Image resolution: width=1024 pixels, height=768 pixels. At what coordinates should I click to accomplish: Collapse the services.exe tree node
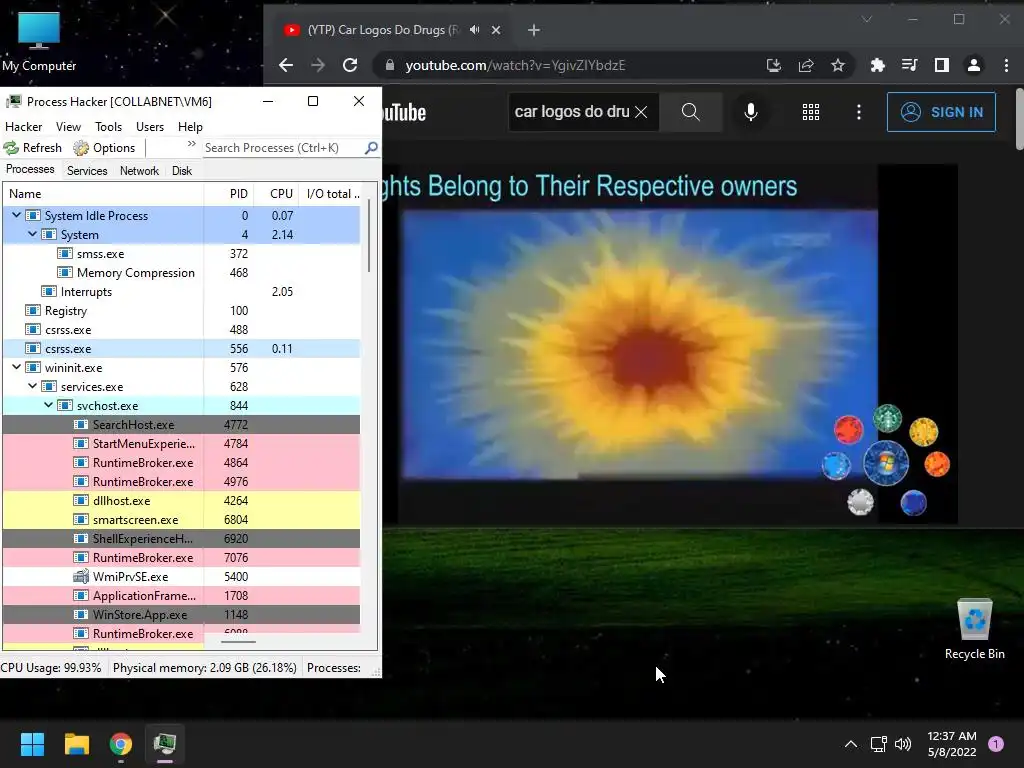(x=32, y=386)
